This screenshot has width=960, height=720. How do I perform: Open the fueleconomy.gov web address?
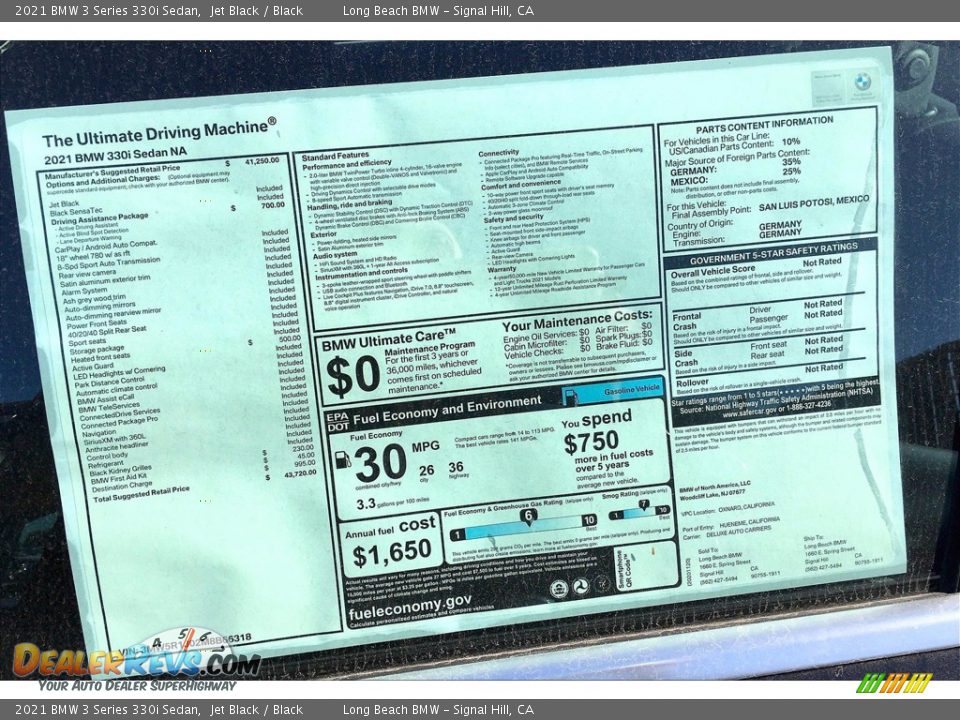410,606
